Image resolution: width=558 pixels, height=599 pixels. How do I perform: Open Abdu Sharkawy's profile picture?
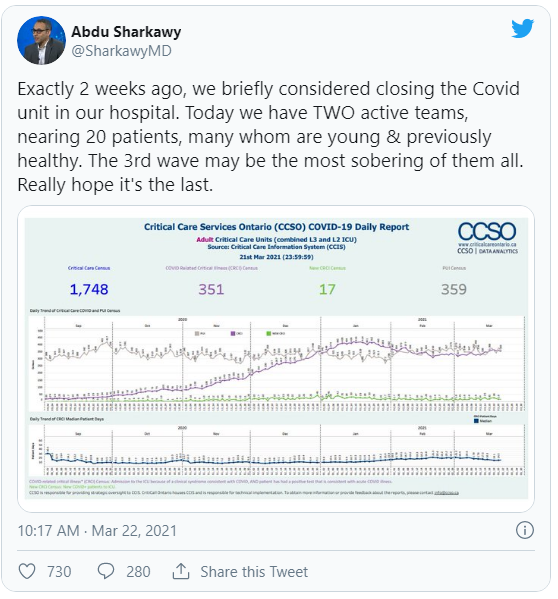point(41,40)
